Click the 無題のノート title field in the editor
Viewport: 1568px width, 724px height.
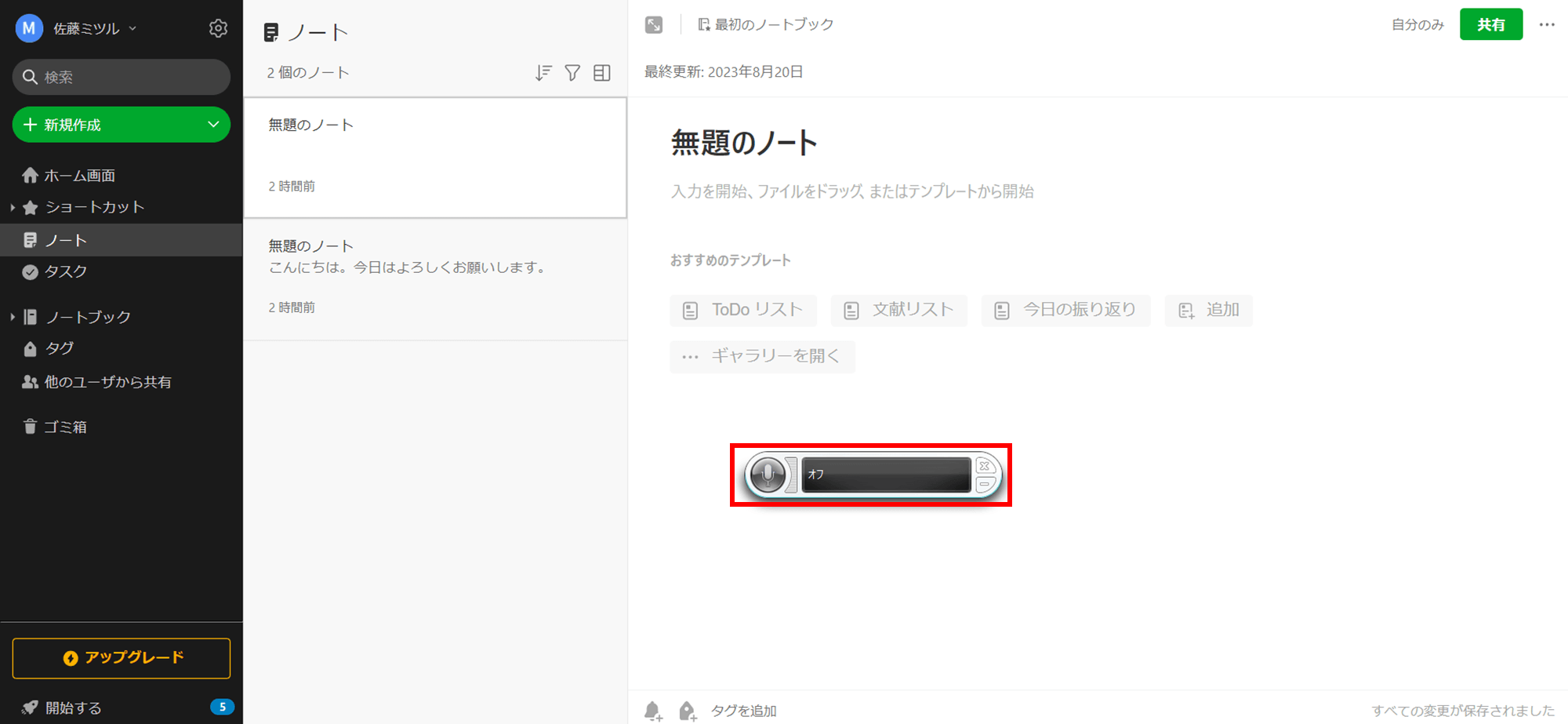(745, 143)
